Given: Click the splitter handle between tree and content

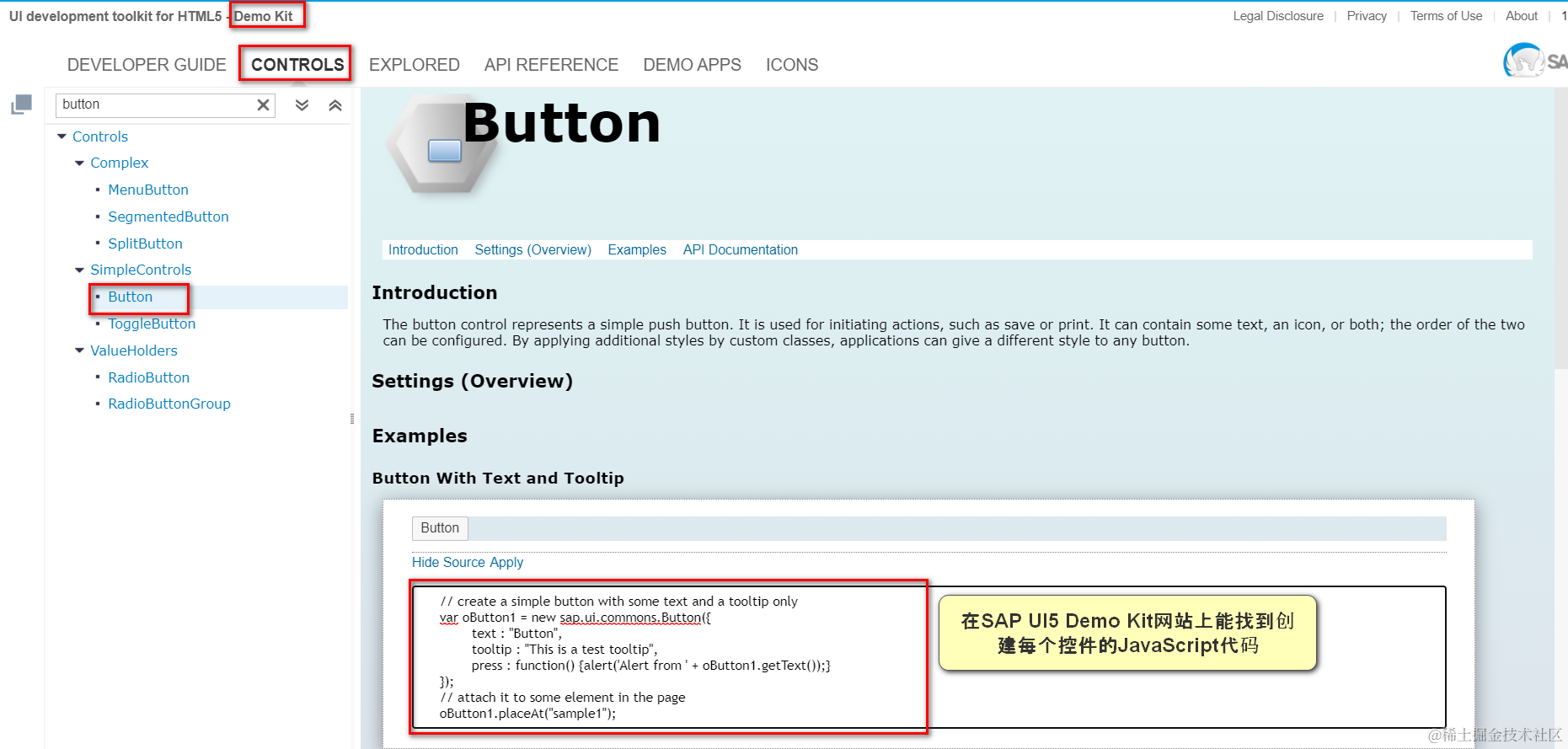Looking at the screenshot, I should (352, 419).
